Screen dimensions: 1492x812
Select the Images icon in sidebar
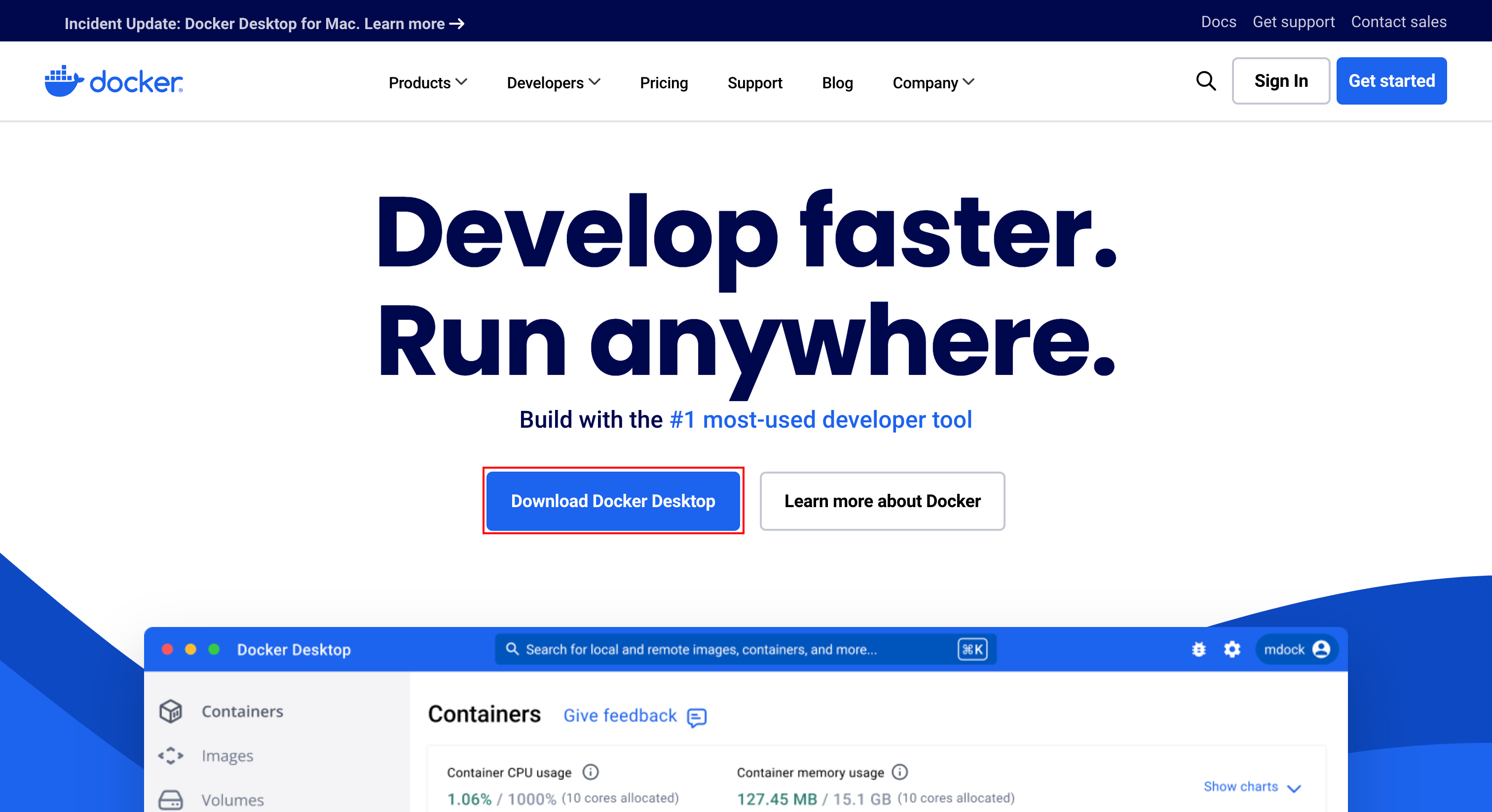coord(171,756)
